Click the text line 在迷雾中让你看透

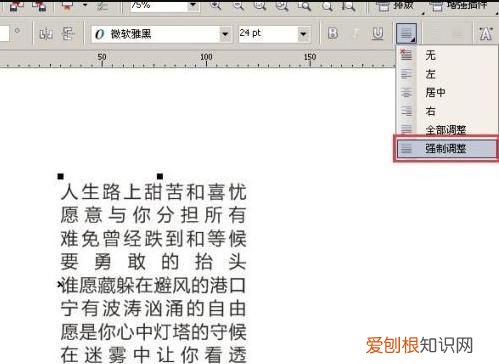click(x=153, y=355)
